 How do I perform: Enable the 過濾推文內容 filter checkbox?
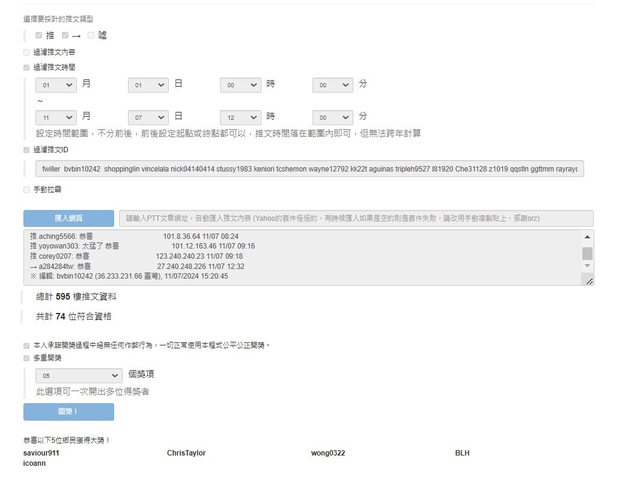tap(27, 52)
